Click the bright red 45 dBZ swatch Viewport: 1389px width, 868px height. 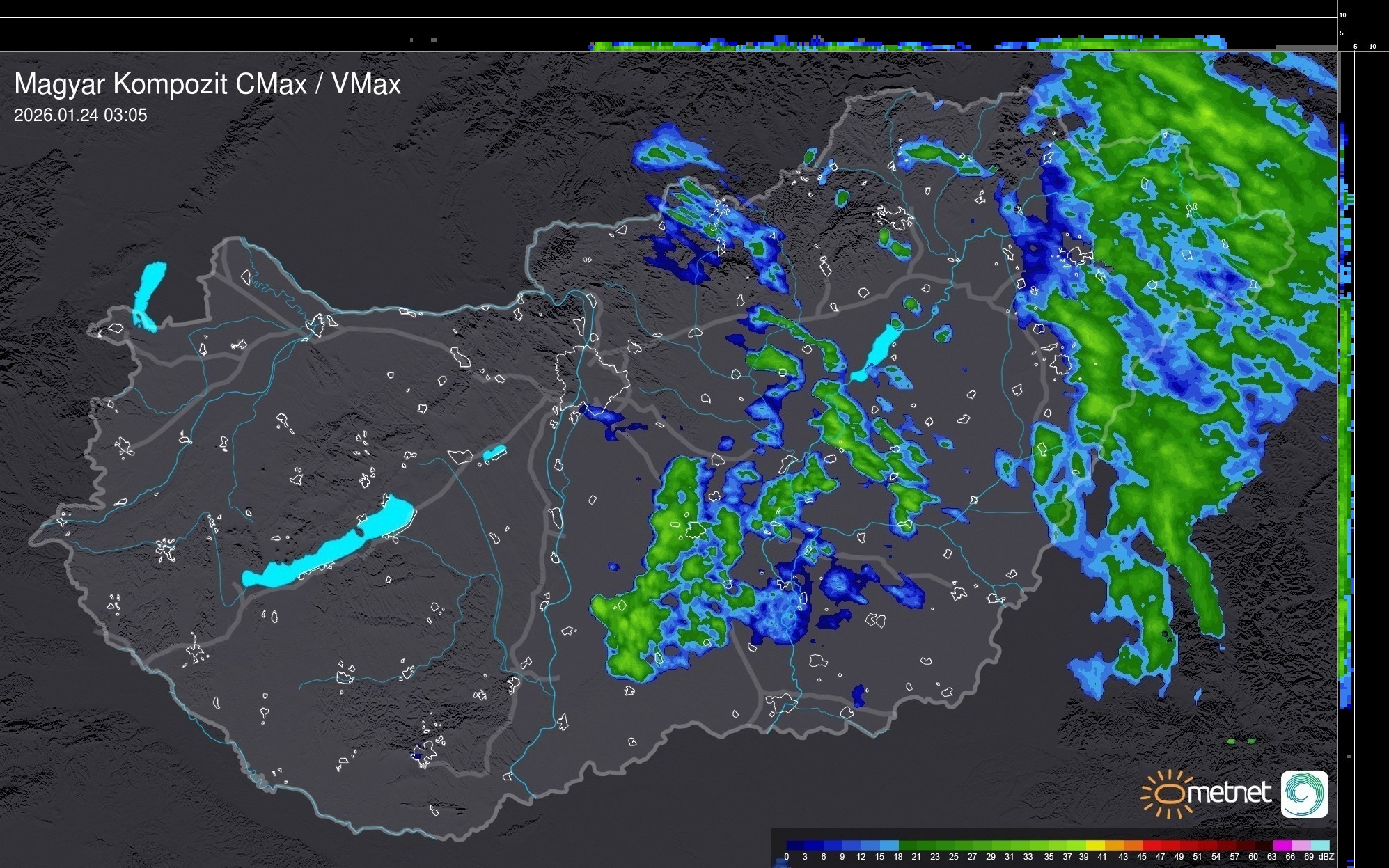[1151, 846]
